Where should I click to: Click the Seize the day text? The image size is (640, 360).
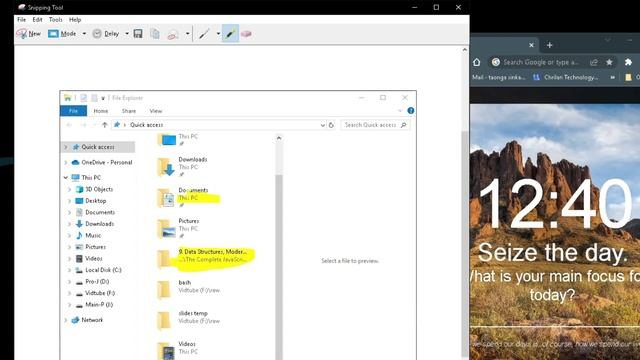point(552,253)
